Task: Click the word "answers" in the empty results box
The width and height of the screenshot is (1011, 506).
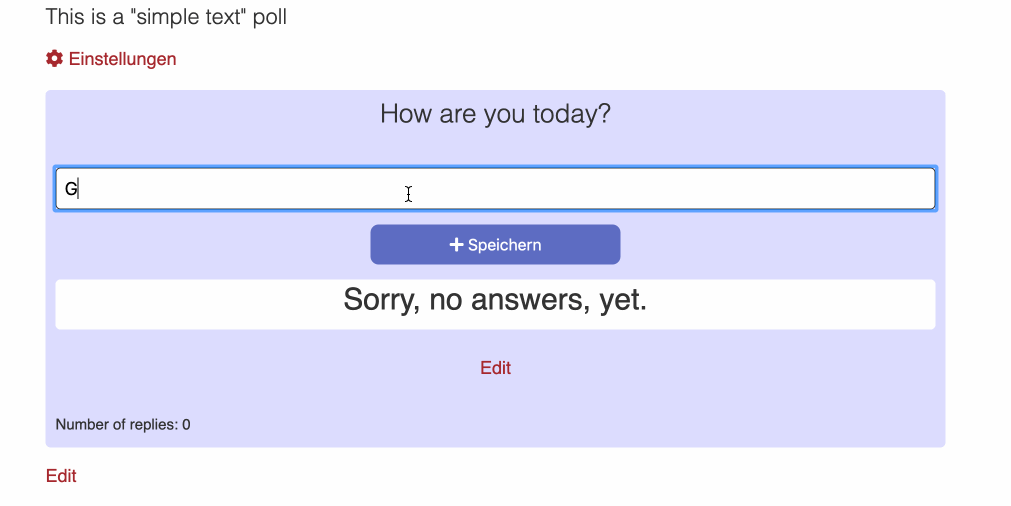Action: [527, 299]
